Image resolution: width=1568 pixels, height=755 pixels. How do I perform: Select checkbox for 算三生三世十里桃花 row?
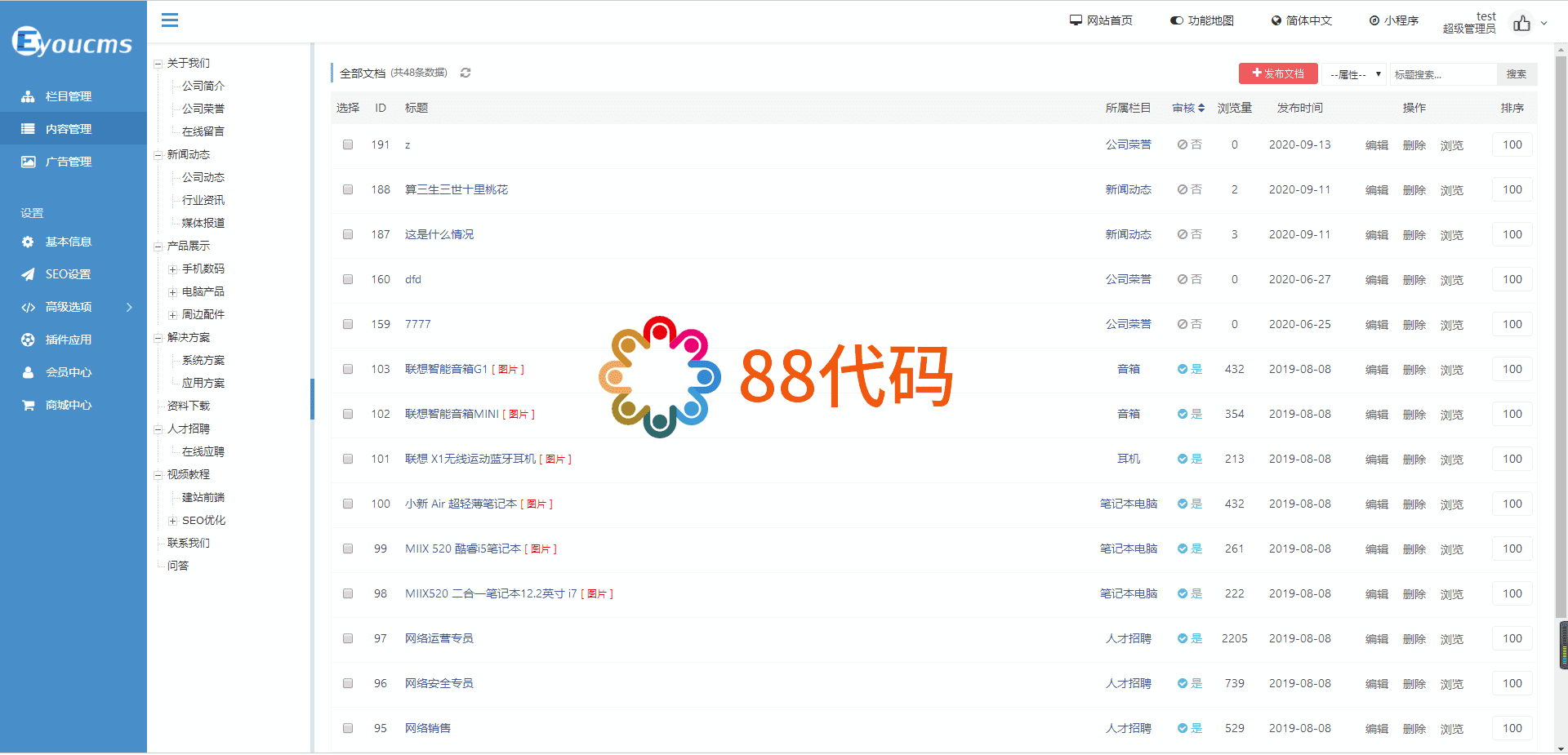click(348, 189)
